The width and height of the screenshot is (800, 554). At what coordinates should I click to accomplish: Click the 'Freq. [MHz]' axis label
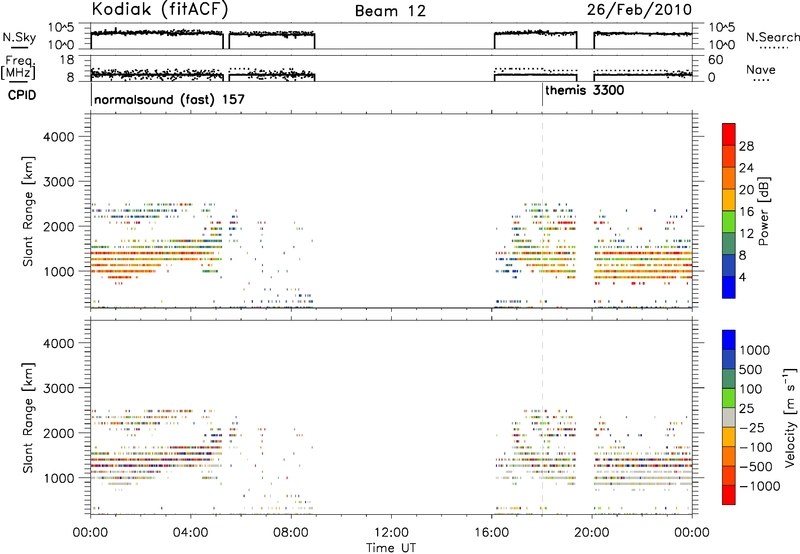[x=18, y=67]
